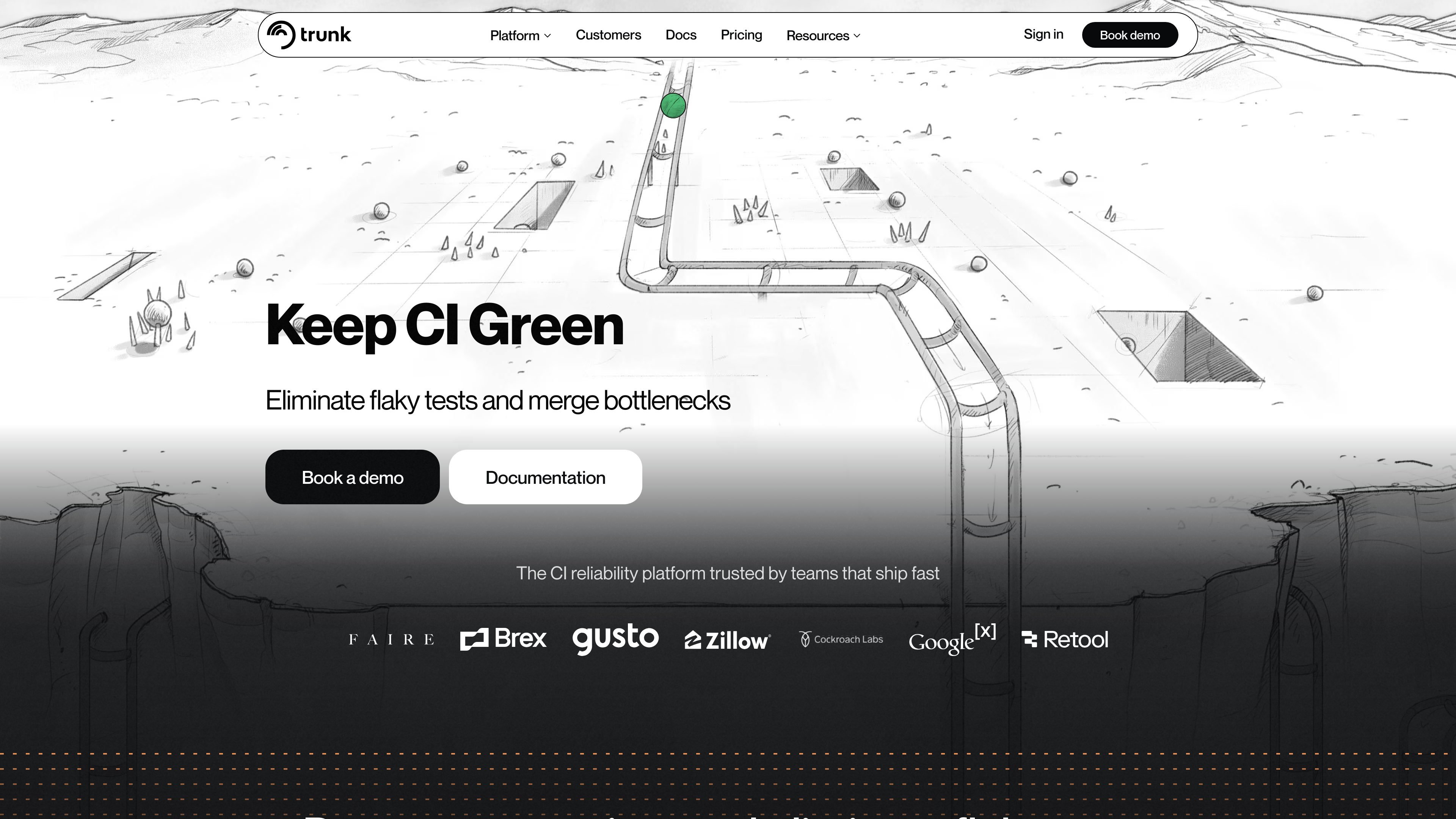Screen dimensions: 1456x819
Task: Open the Customers page
Action: coord(608,35)
